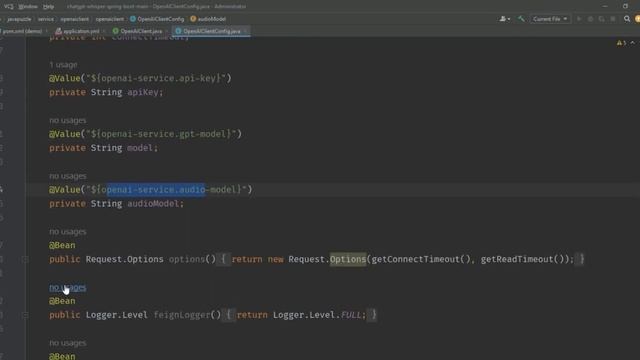Click the Stop square icon
The width and height of the screenshot is (640, 360).
(x=613, y=19)
